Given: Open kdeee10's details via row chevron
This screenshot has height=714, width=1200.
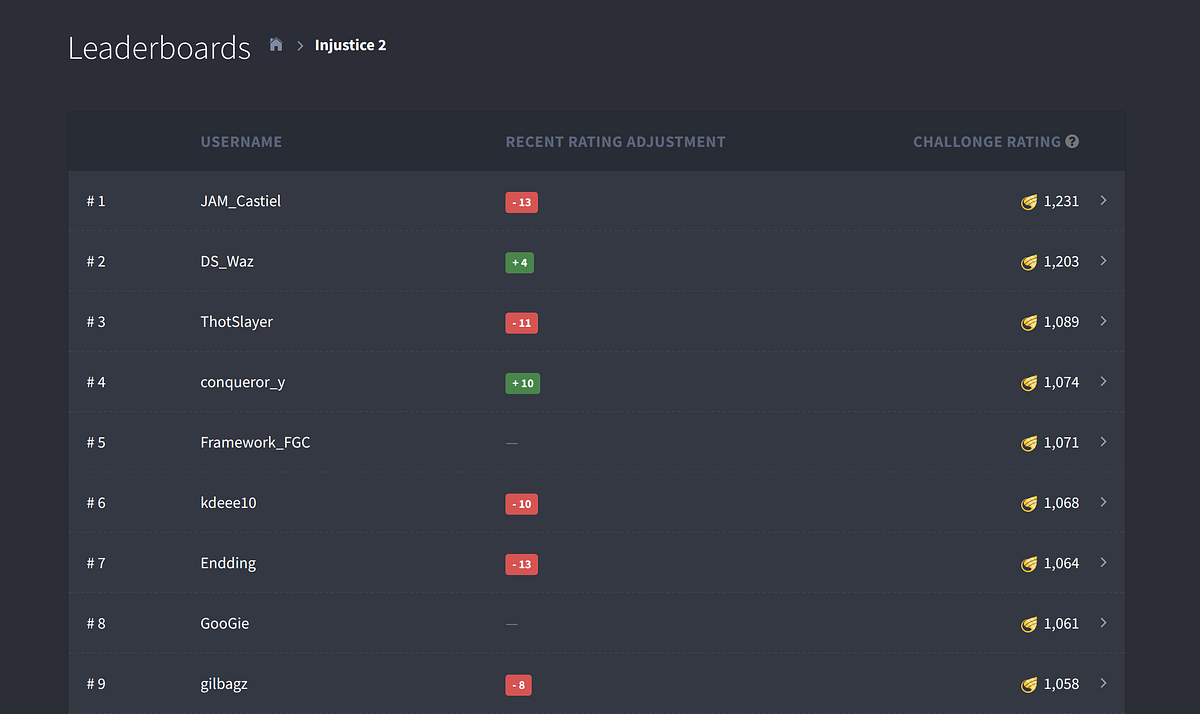Looking at the screenshot, I should [x=1103, y=502].
